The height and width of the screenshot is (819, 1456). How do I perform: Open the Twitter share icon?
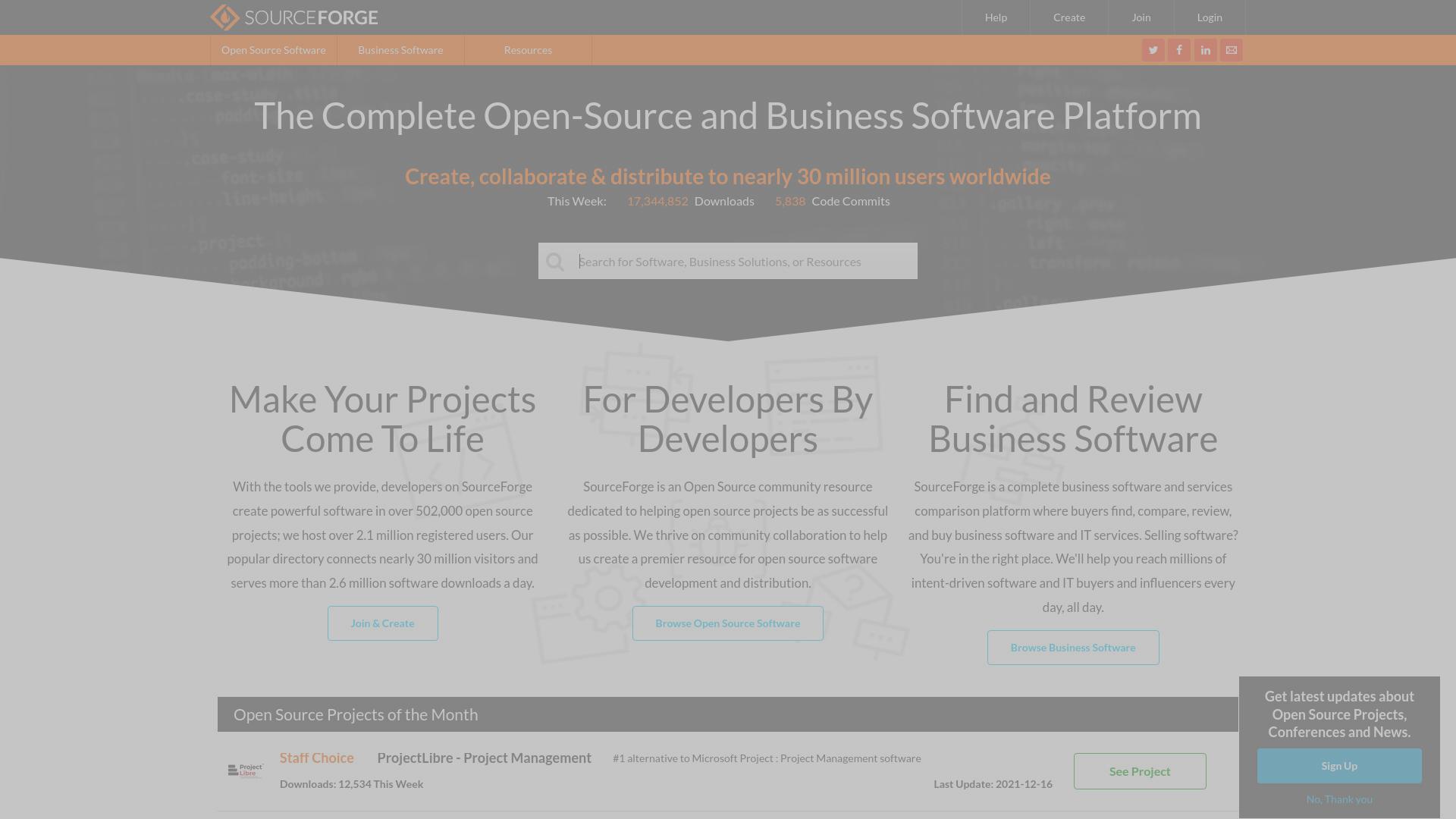(x=1153, y=50)
